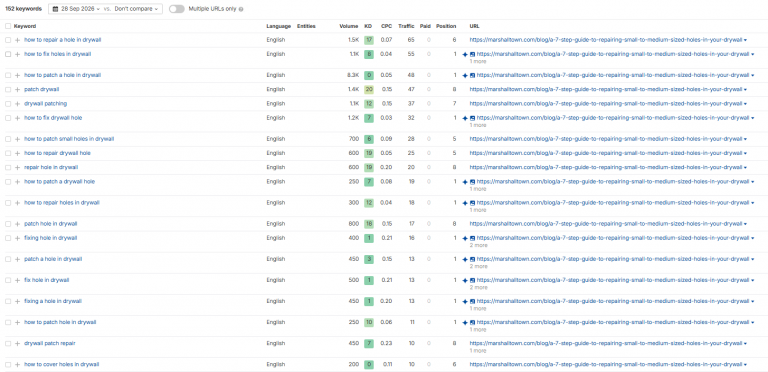The height and width of the screenshot is (372, 768).
Task: Open keyword 'how to patch hole in drywall'
Action: (60, 323)
